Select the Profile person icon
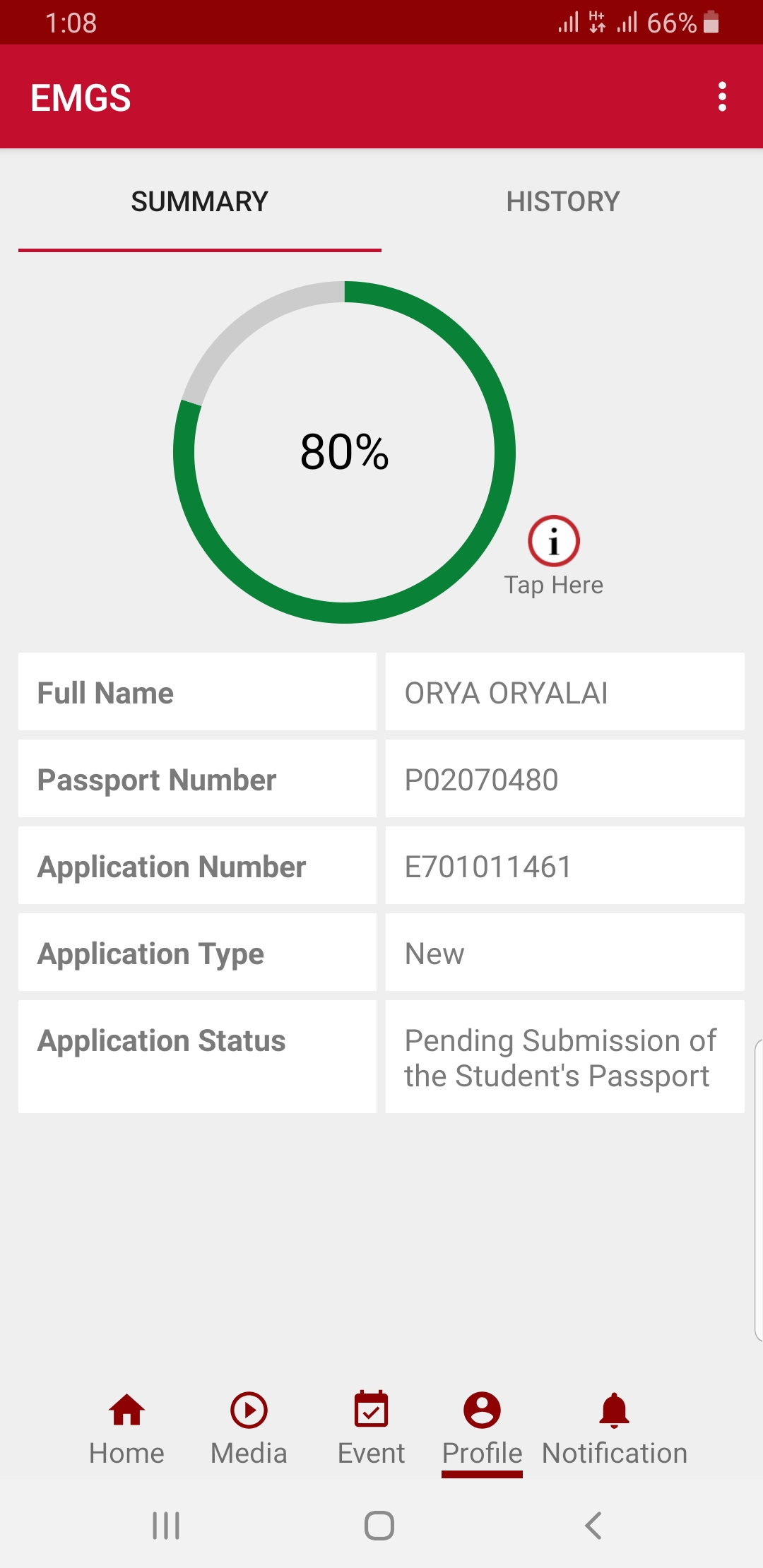Viewport: 763px width, 1568px height. coord(482,1410)
